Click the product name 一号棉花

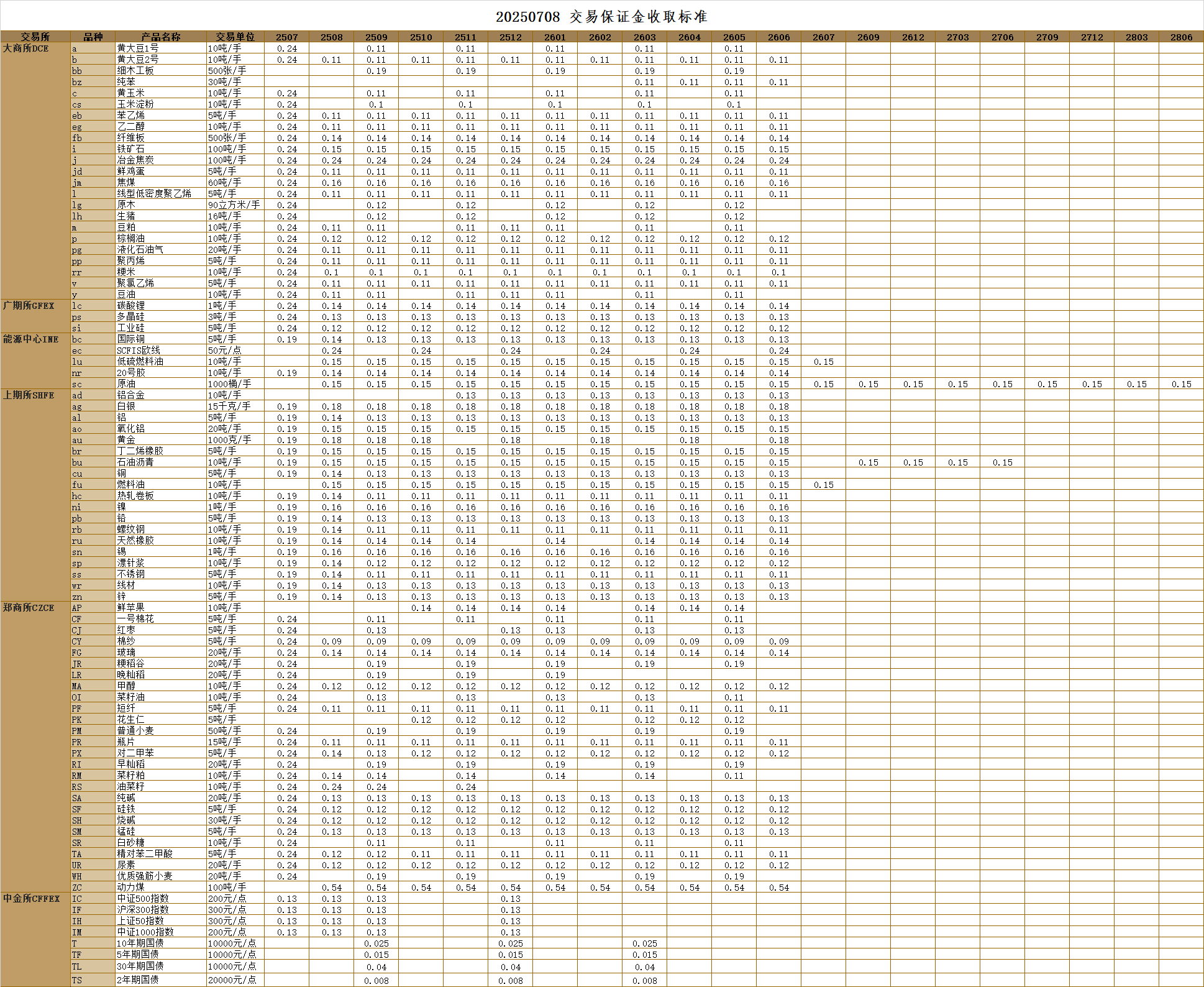135,619
